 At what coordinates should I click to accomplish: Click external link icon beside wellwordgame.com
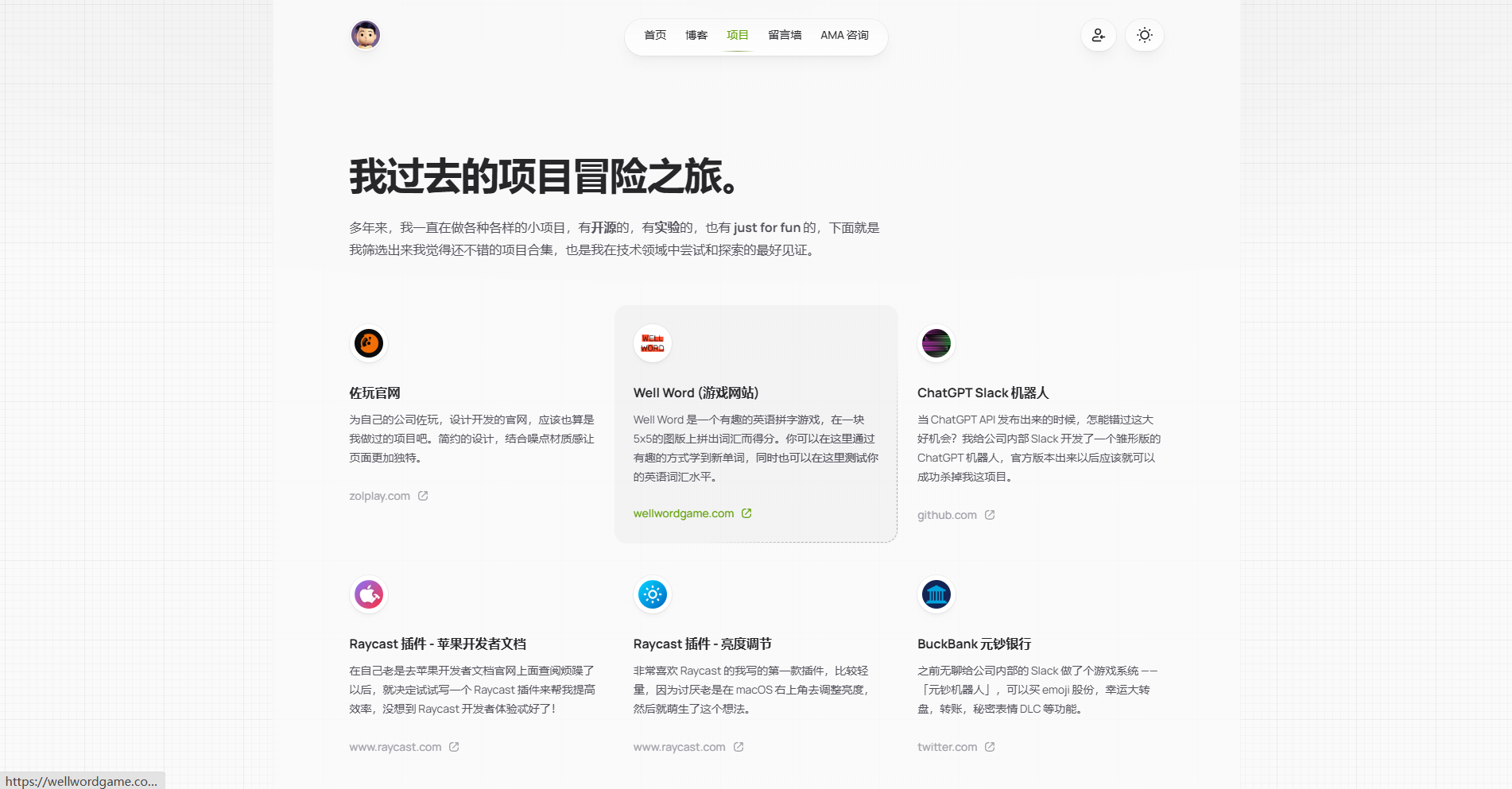tap(746, 513)
